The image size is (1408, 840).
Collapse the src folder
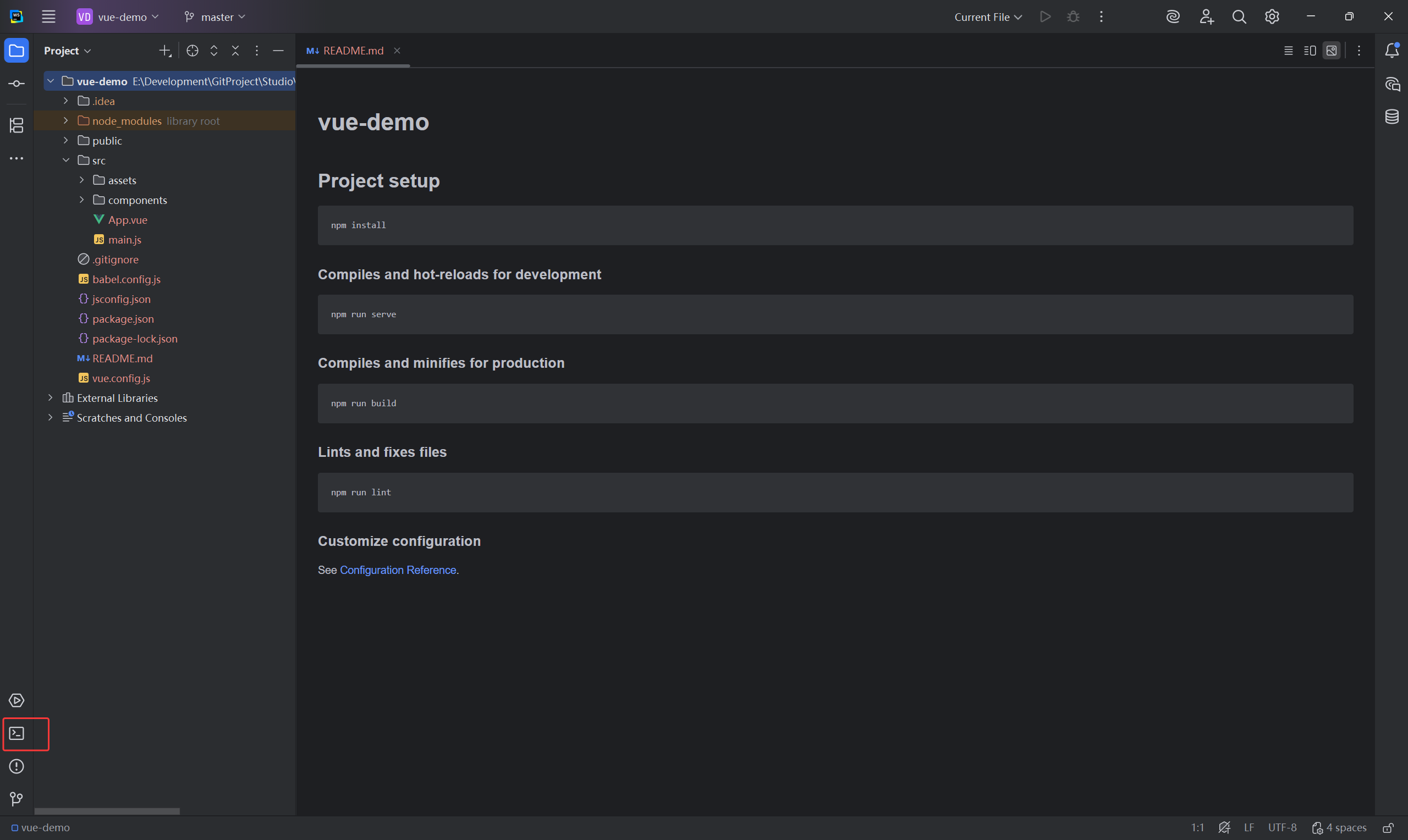pos(65,160)
